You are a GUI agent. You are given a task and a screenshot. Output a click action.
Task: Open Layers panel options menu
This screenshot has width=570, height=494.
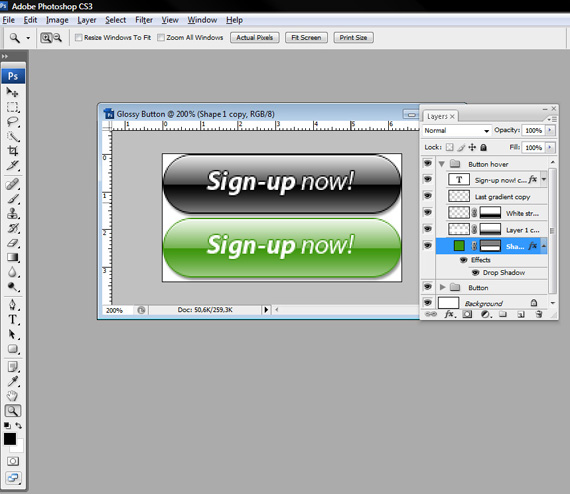point(552,119)
